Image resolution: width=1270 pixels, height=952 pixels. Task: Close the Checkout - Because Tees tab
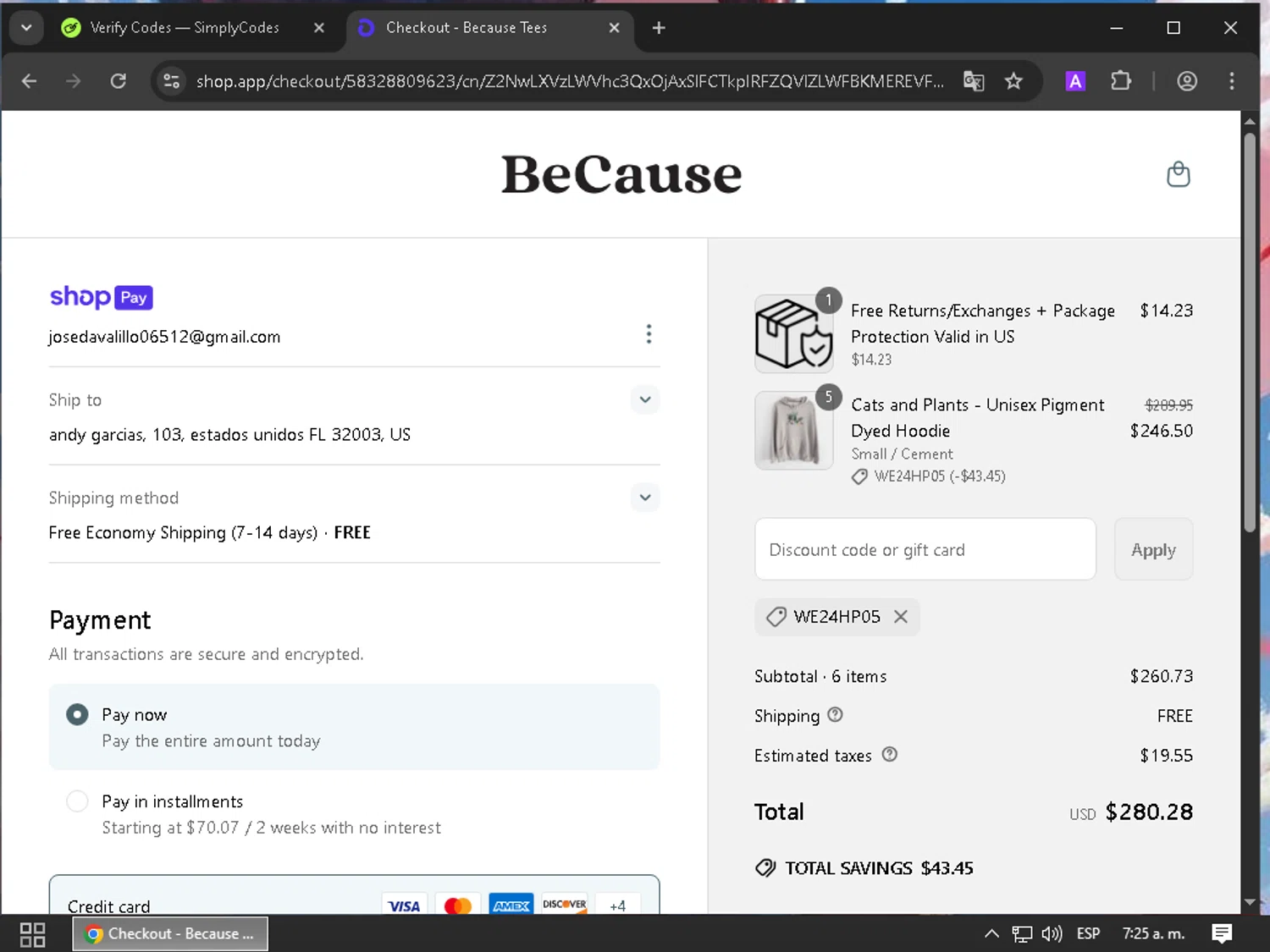click(x=615, y=28)
